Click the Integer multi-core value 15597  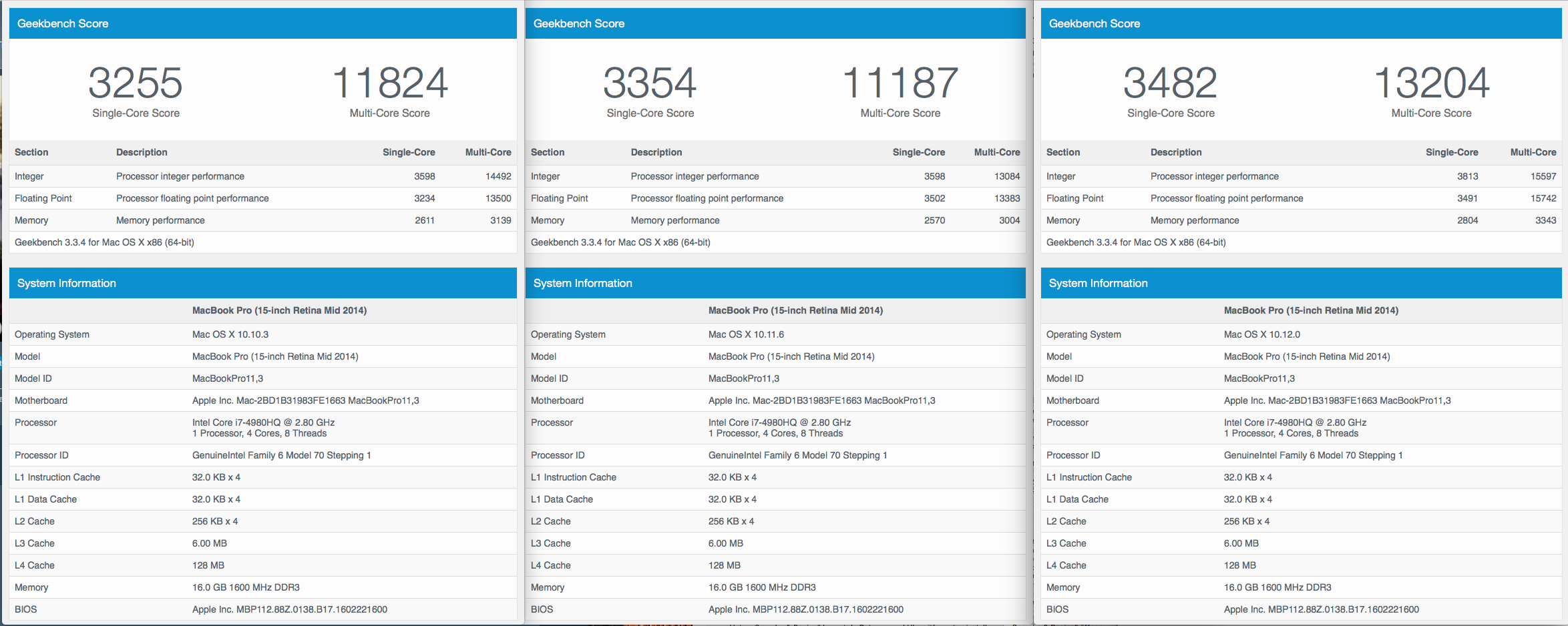click(1543, 176)
